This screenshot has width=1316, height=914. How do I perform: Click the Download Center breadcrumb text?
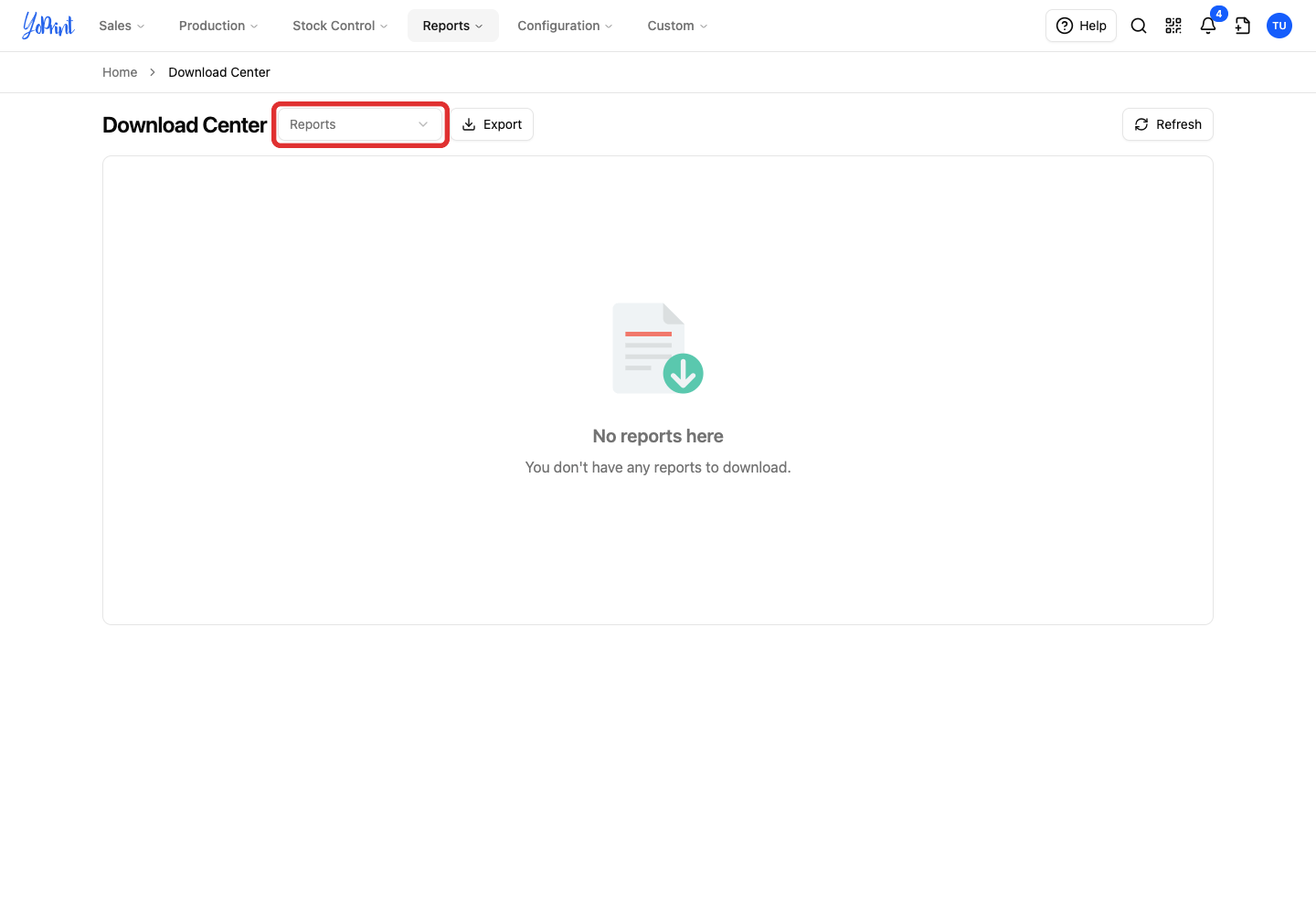[x=219, y=72]
